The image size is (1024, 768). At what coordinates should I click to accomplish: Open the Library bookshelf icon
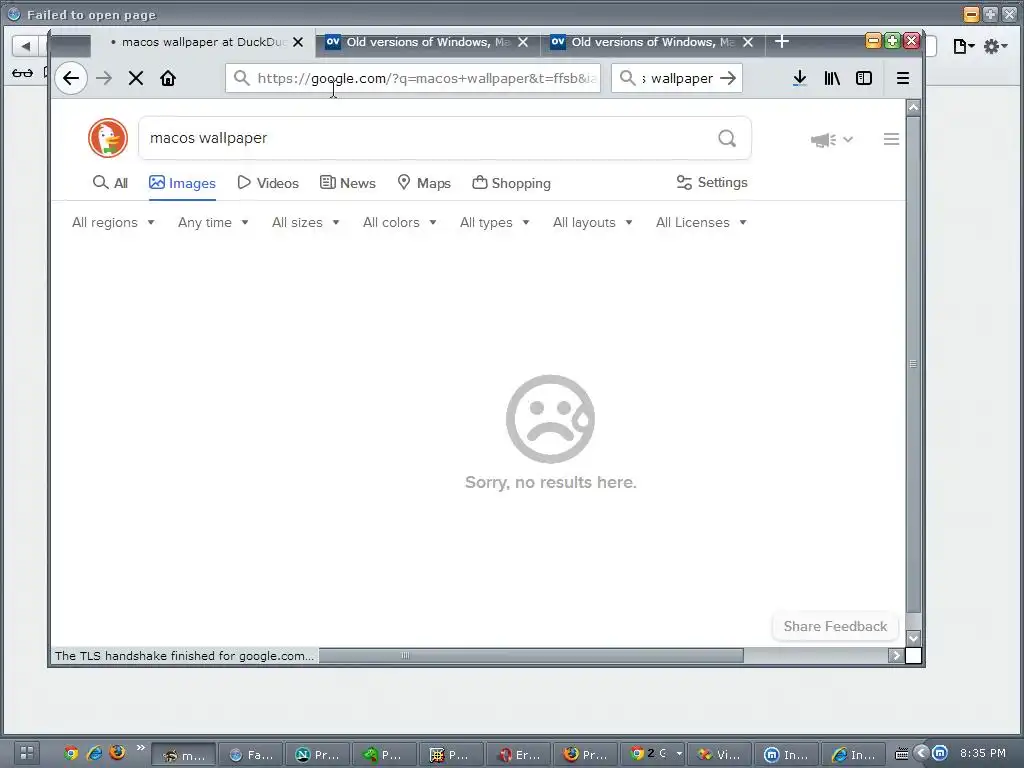[832, 78]
